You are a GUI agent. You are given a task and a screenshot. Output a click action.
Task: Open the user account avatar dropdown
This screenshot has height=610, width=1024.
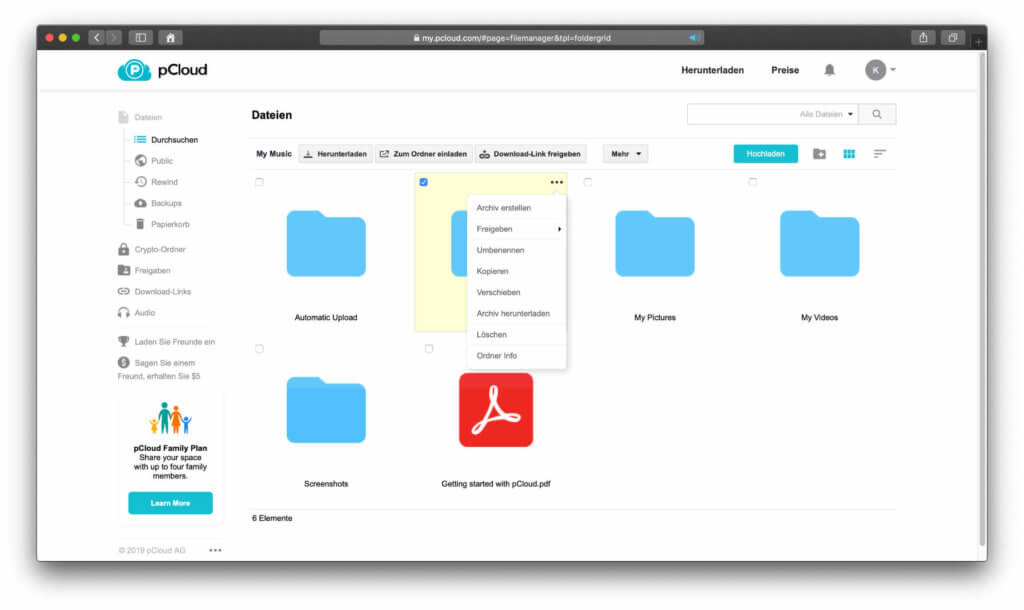coord(879,70)
